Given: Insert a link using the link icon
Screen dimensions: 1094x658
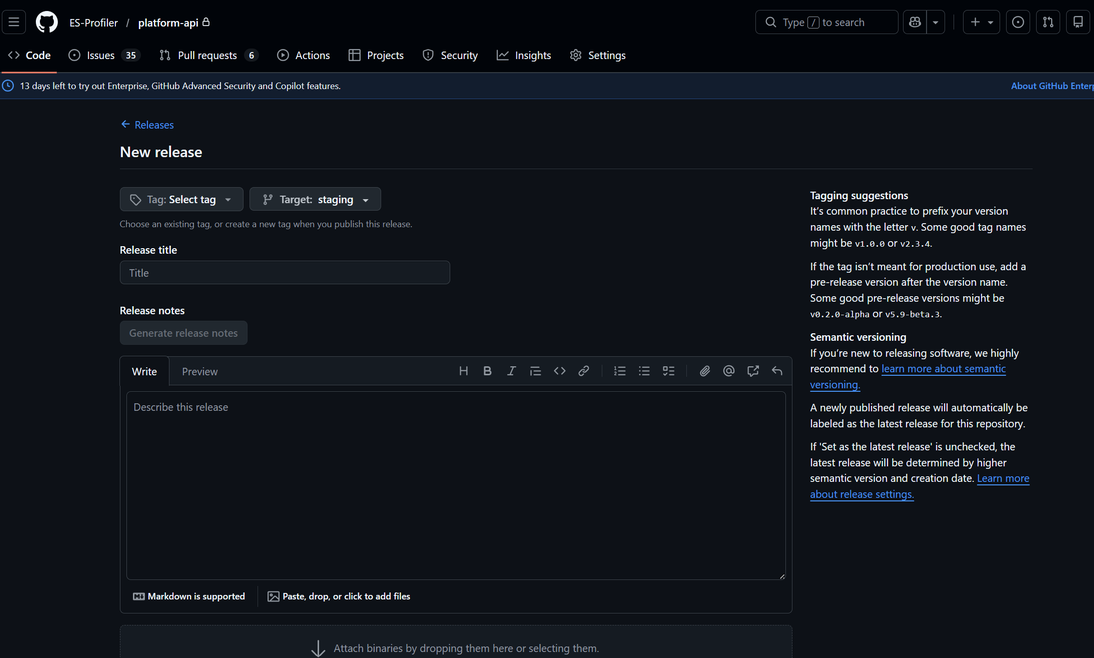Looking at the screenshot, I should click(x=584, y=371).
